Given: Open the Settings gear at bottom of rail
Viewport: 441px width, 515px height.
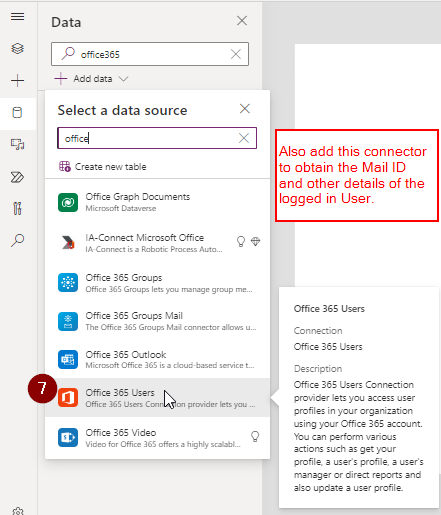Looking at the screenshot, I should click(x=17, y=511).
